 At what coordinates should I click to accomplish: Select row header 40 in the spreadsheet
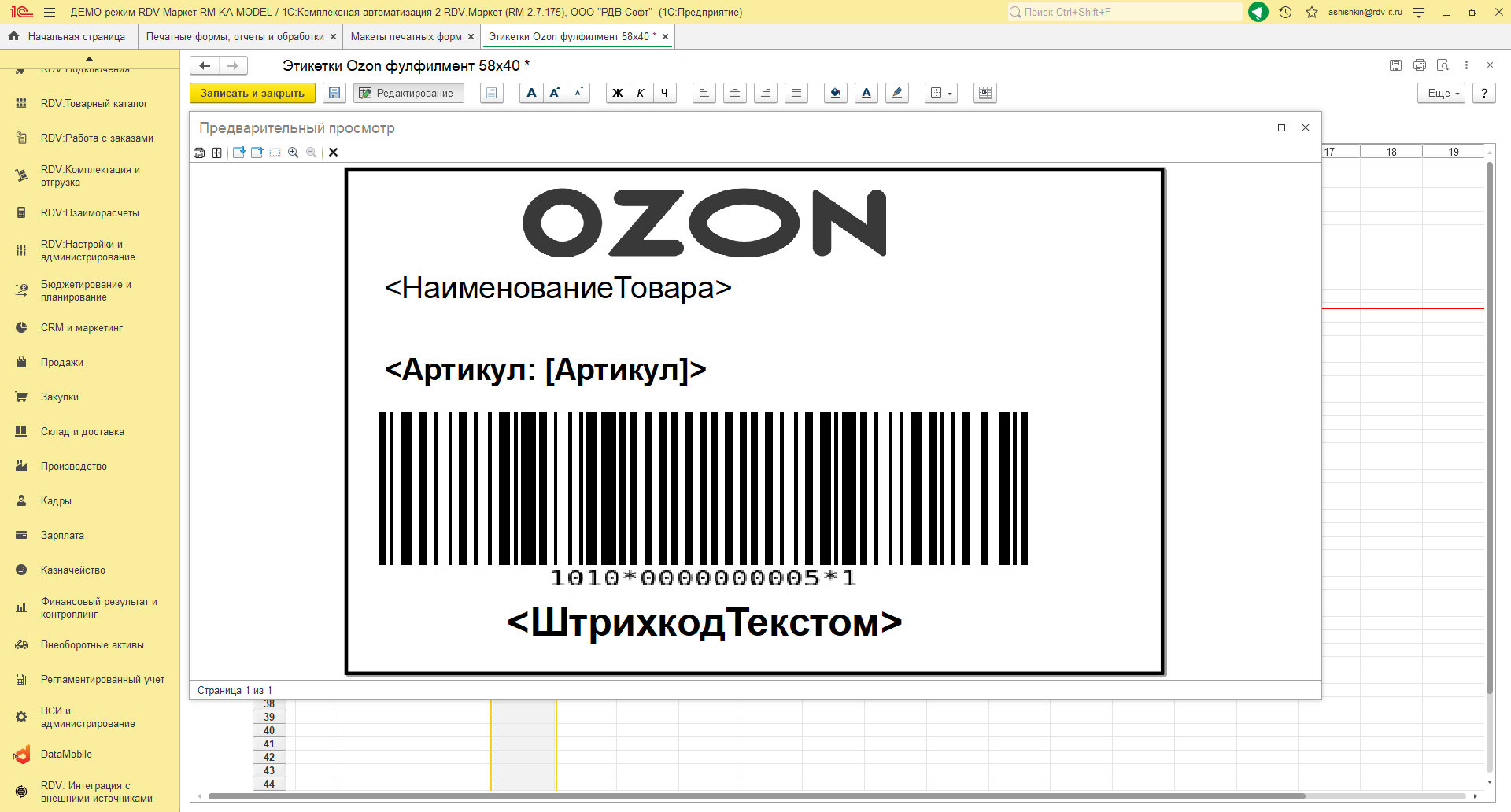pyautogui.click(x=269, y=730)
